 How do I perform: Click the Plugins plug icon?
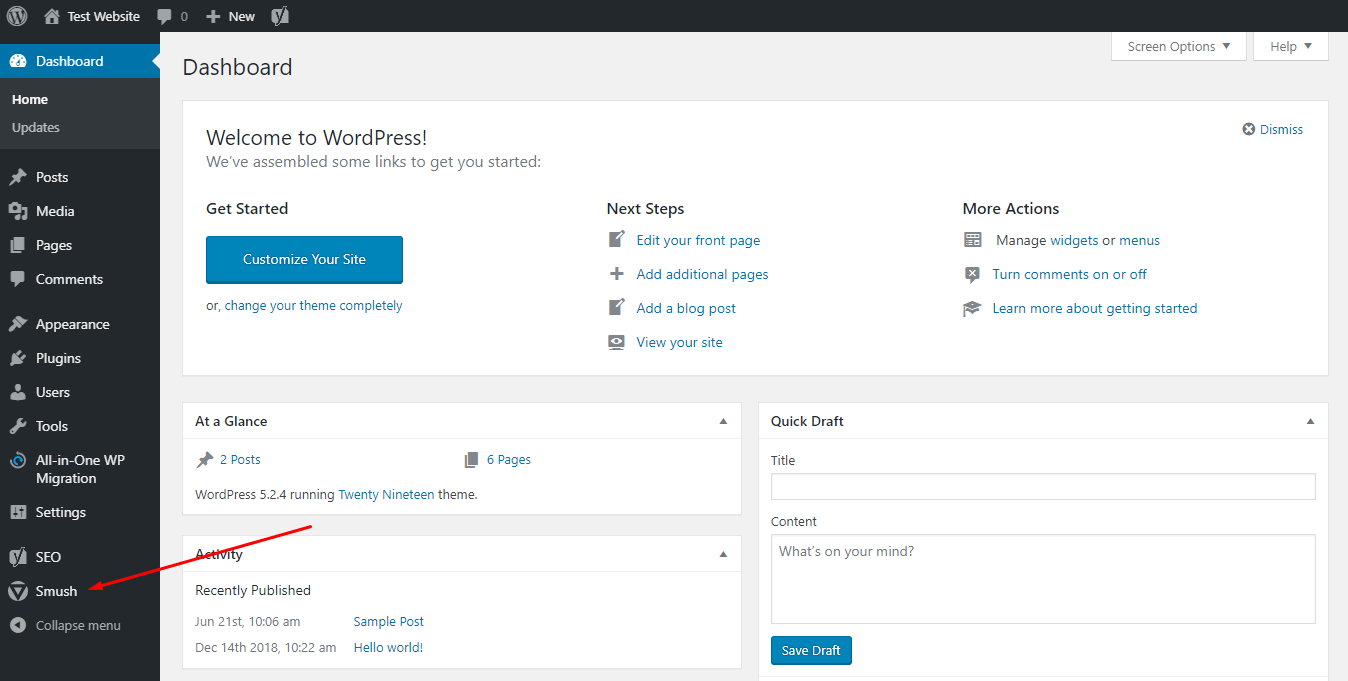[x=18, y=358]
